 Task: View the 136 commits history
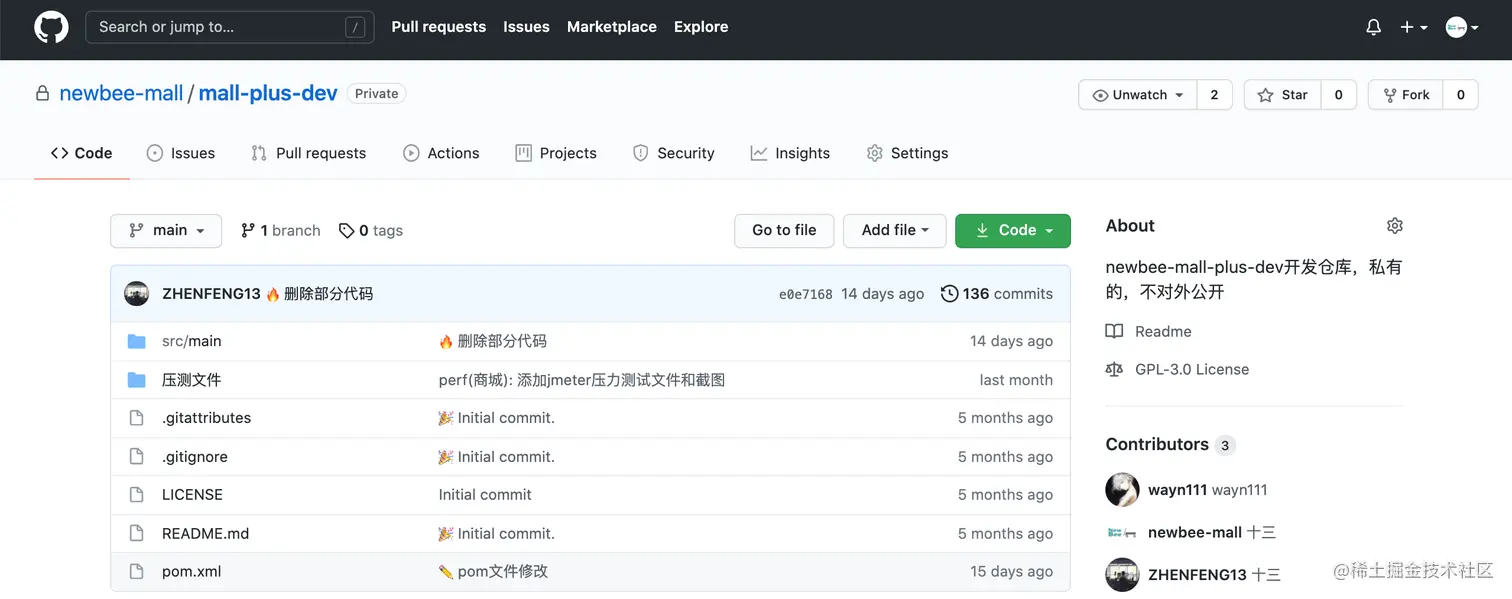[x=997, y=294]
